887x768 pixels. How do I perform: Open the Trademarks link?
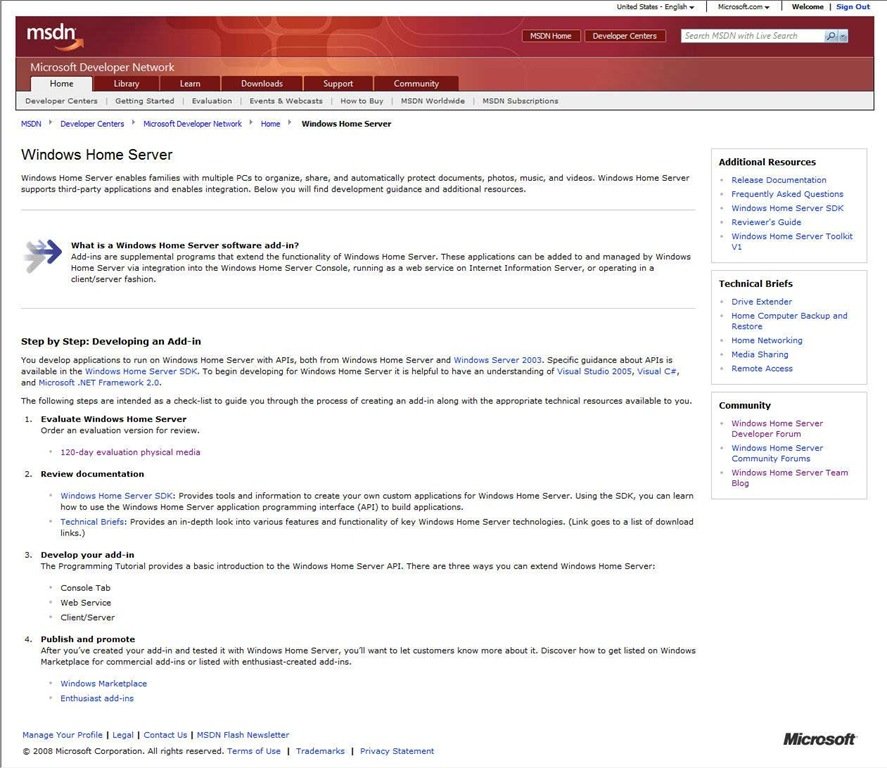pos(320,752)
